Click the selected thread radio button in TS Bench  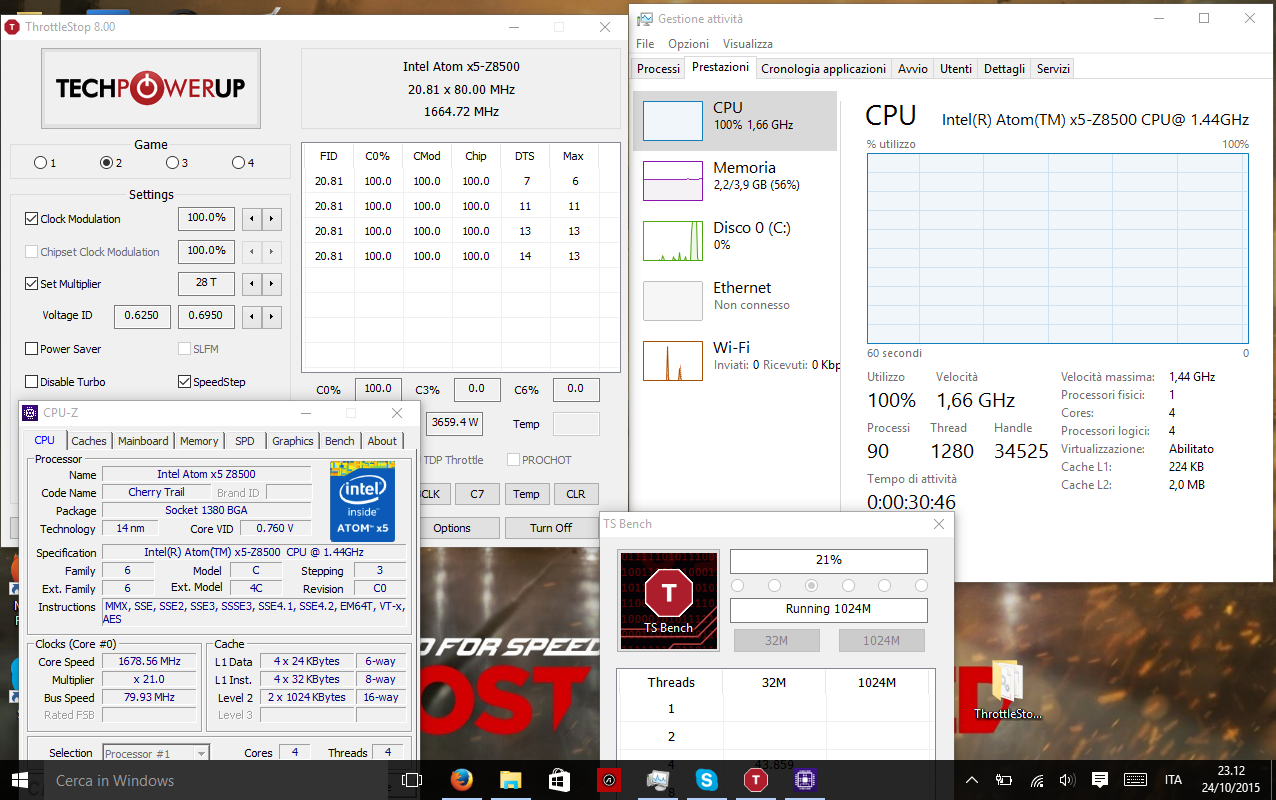811,585
